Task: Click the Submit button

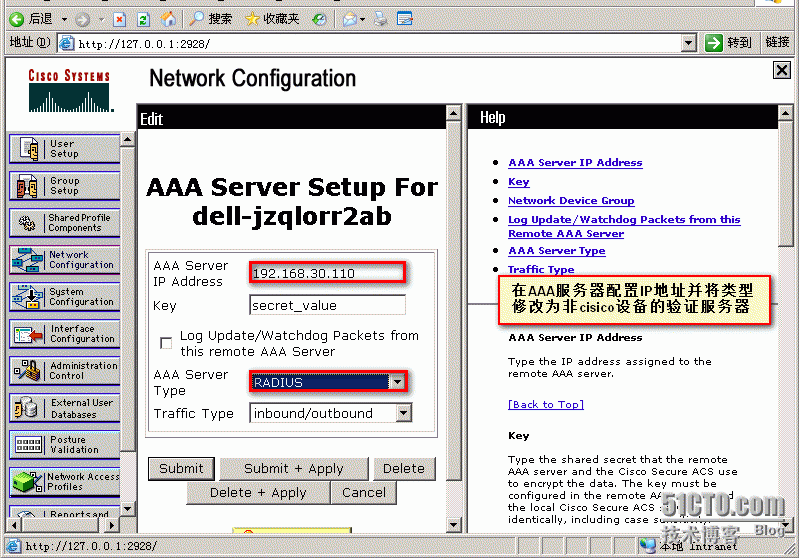Action: coord(181,469)
